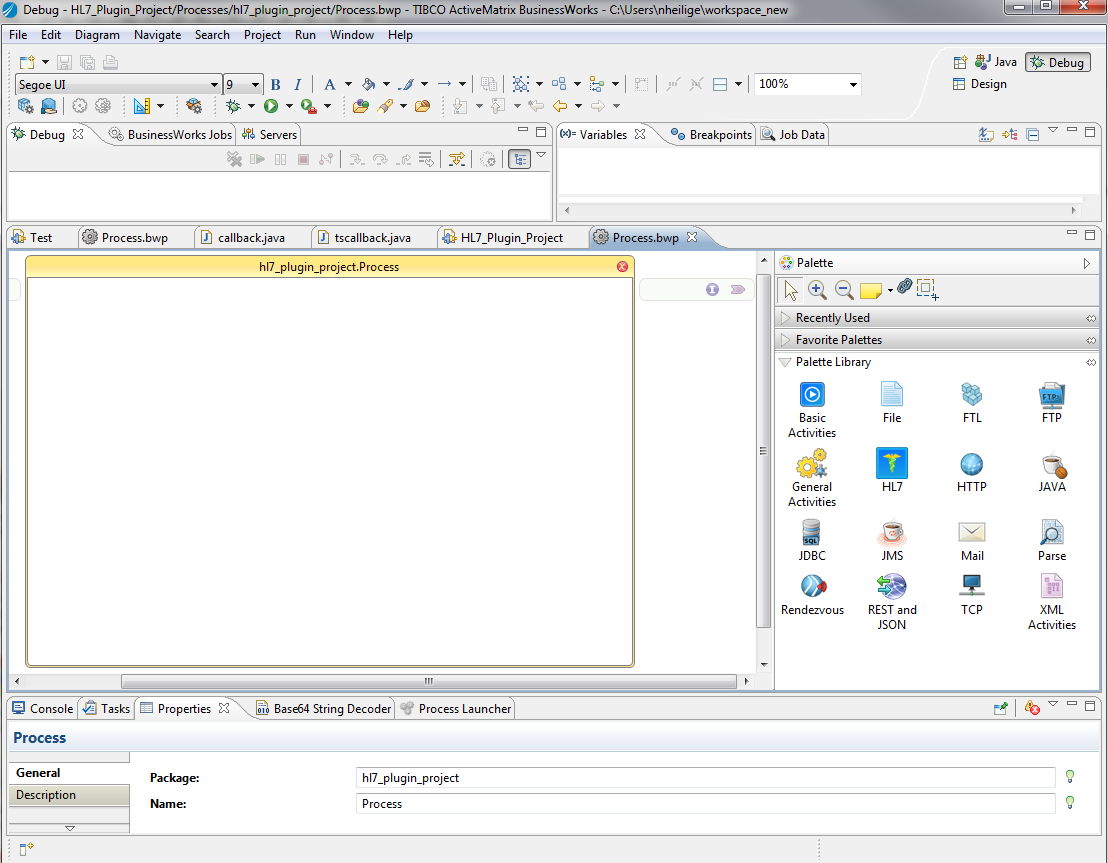1108x863 pixels.
Task: Open the Rendezvous palette
Action: pos(812,587)
